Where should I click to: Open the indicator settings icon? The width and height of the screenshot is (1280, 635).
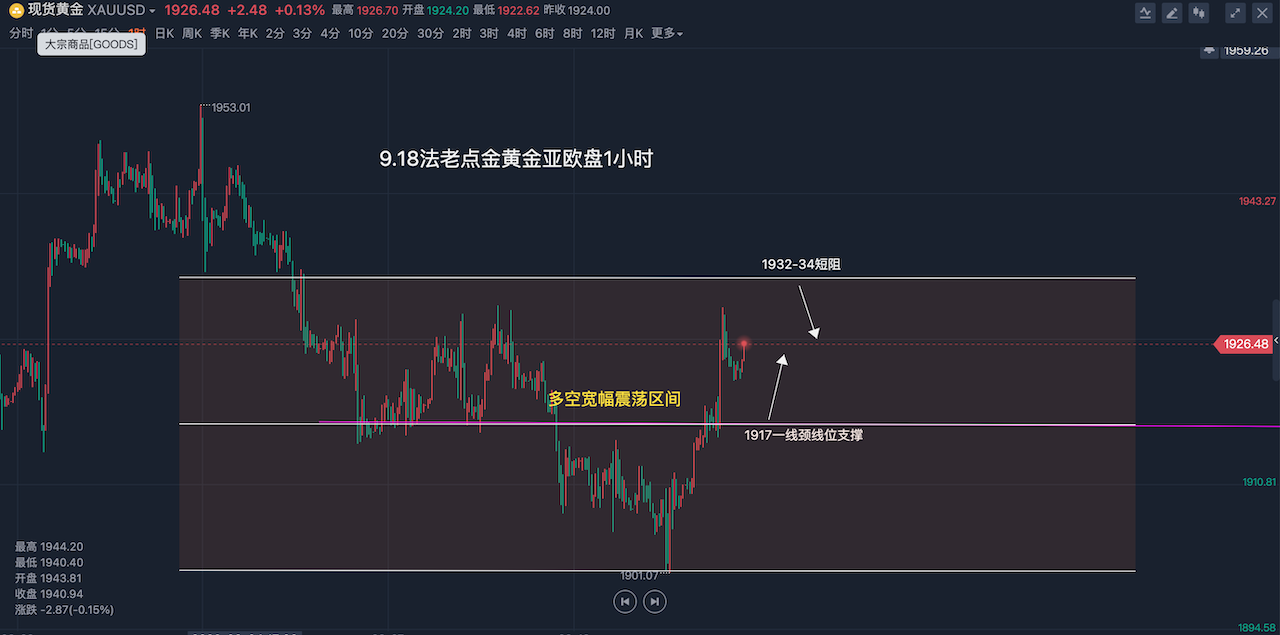point(1146,13)
